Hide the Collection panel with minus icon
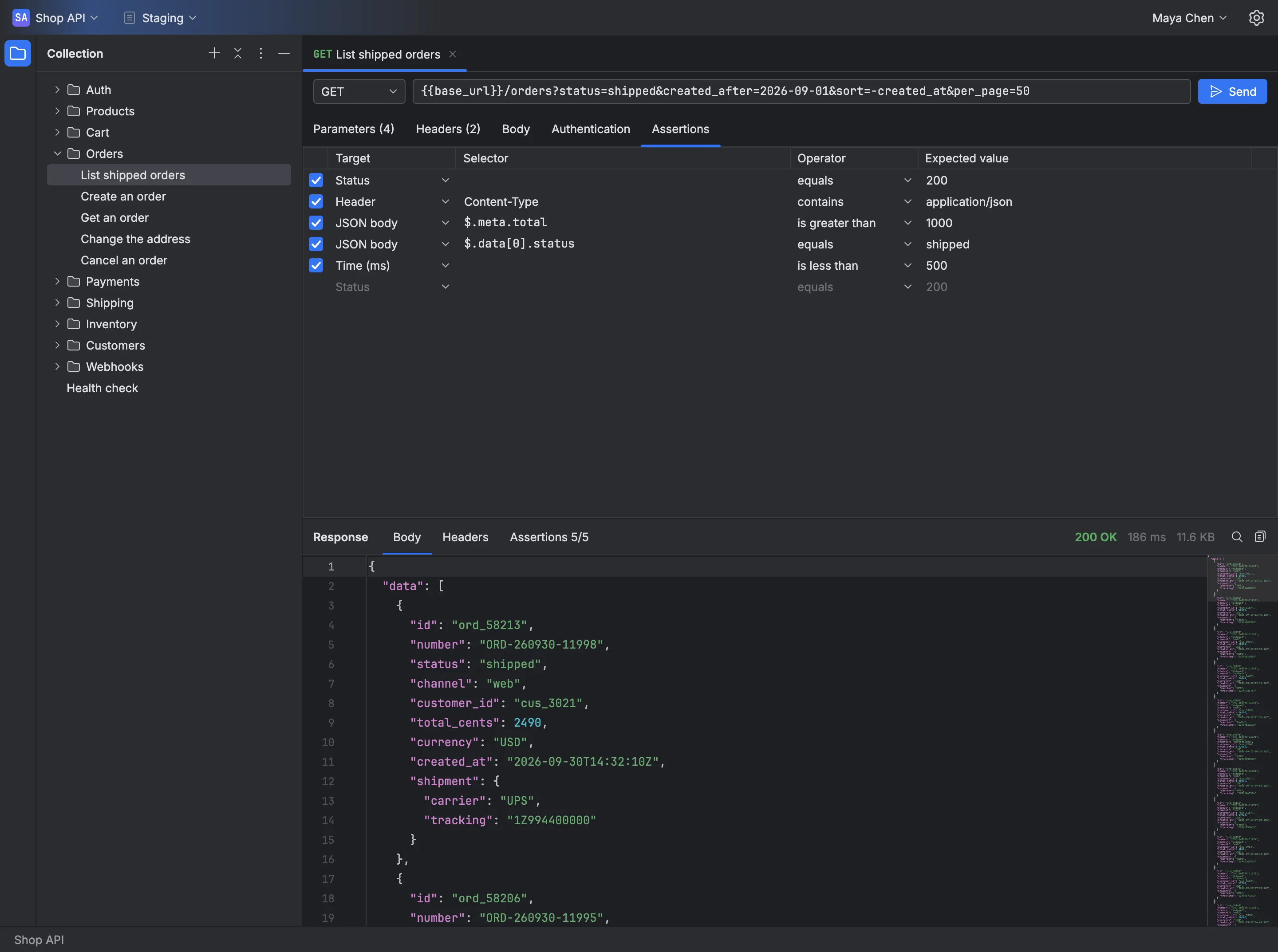 point(284,53)
